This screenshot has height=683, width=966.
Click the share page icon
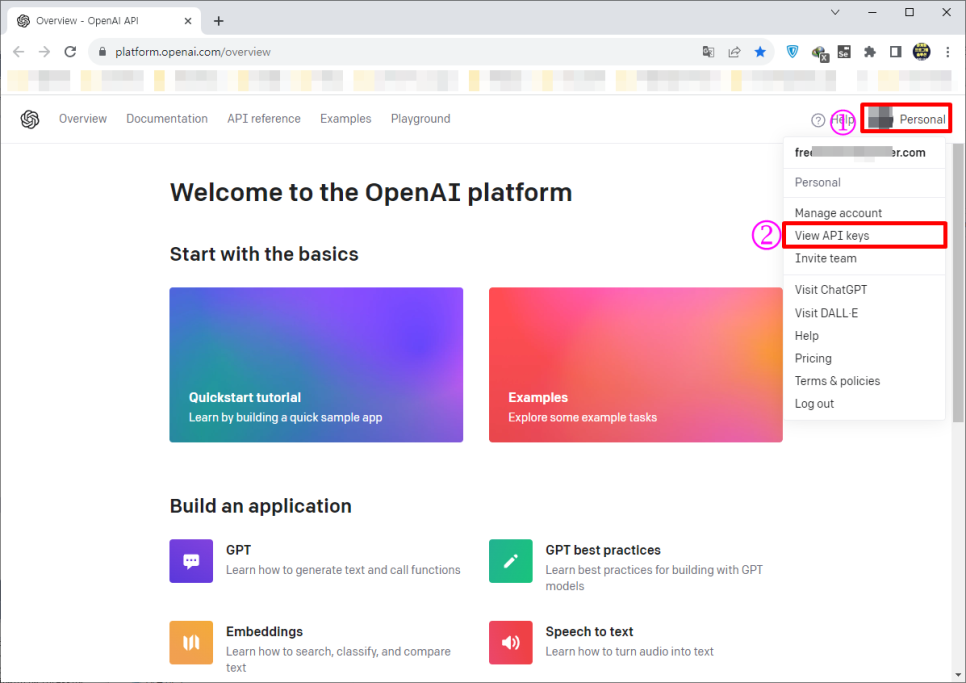coord(734,52)
